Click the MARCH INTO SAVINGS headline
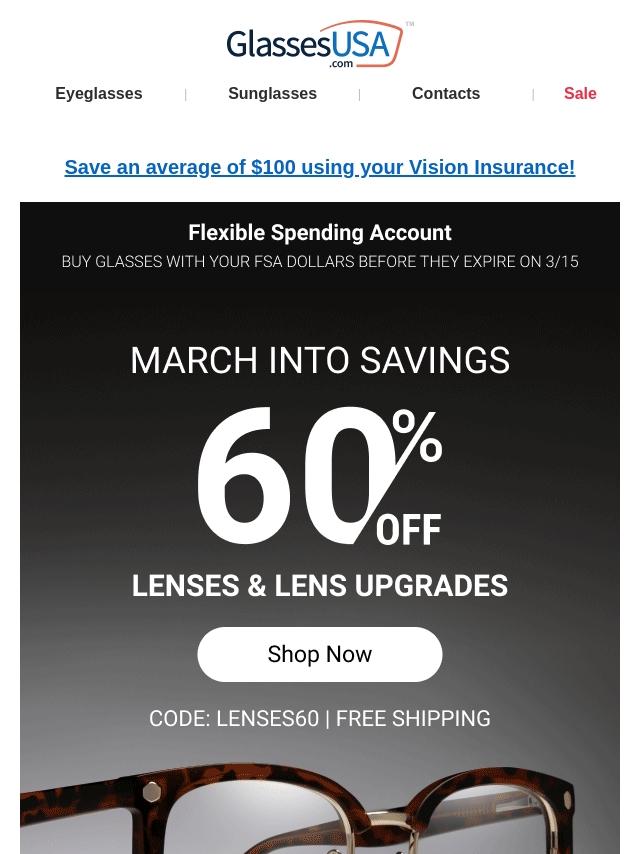Screen dimensions: 640x854 (x=320, y=360)
